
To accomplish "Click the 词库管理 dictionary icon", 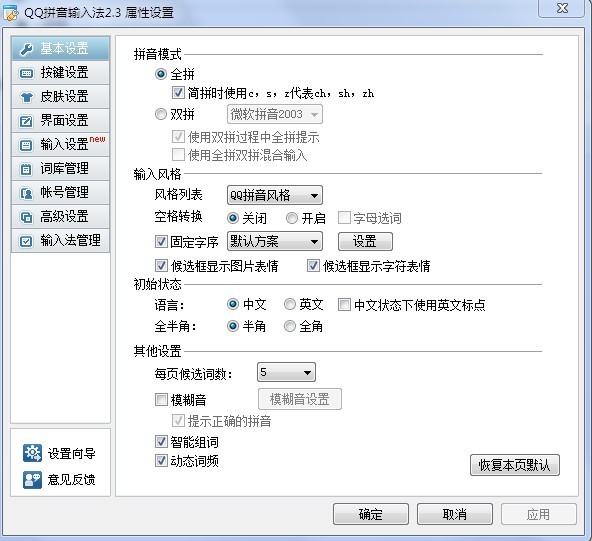I will tap(26, 169).
